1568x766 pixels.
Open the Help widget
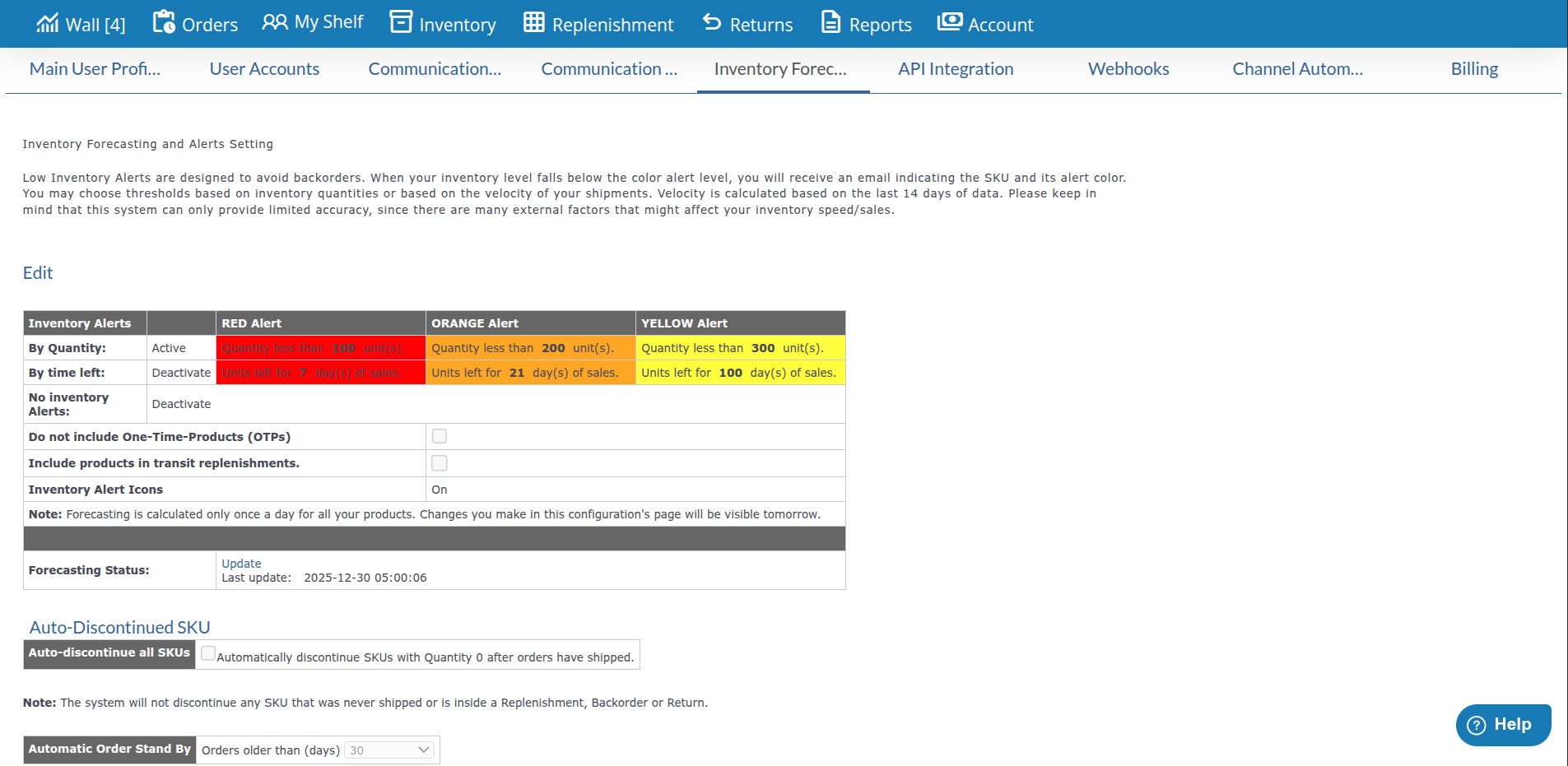1503,724
